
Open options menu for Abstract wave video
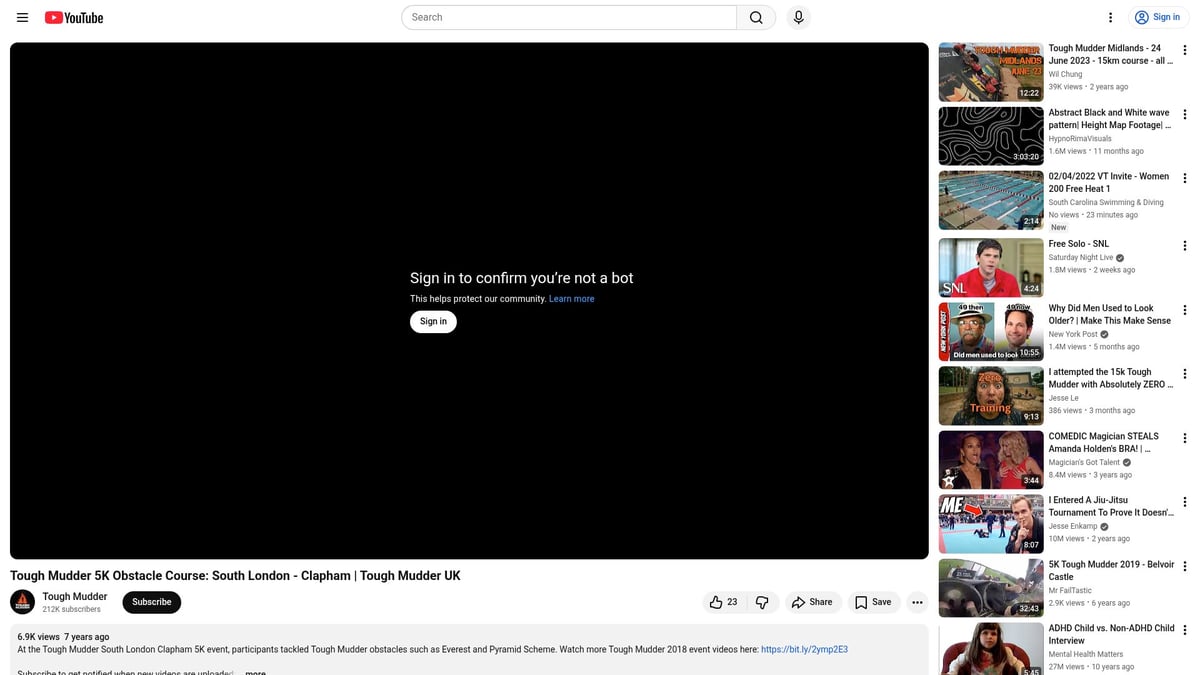[1185, 114]
